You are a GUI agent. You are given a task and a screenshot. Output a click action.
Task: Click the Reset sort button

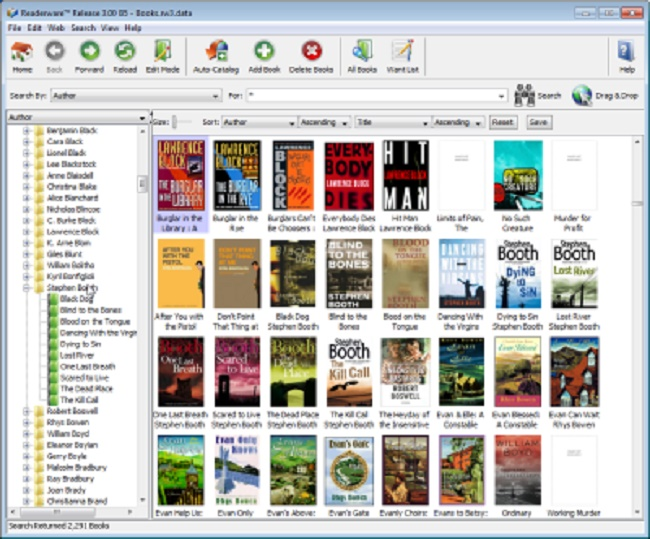503,122
